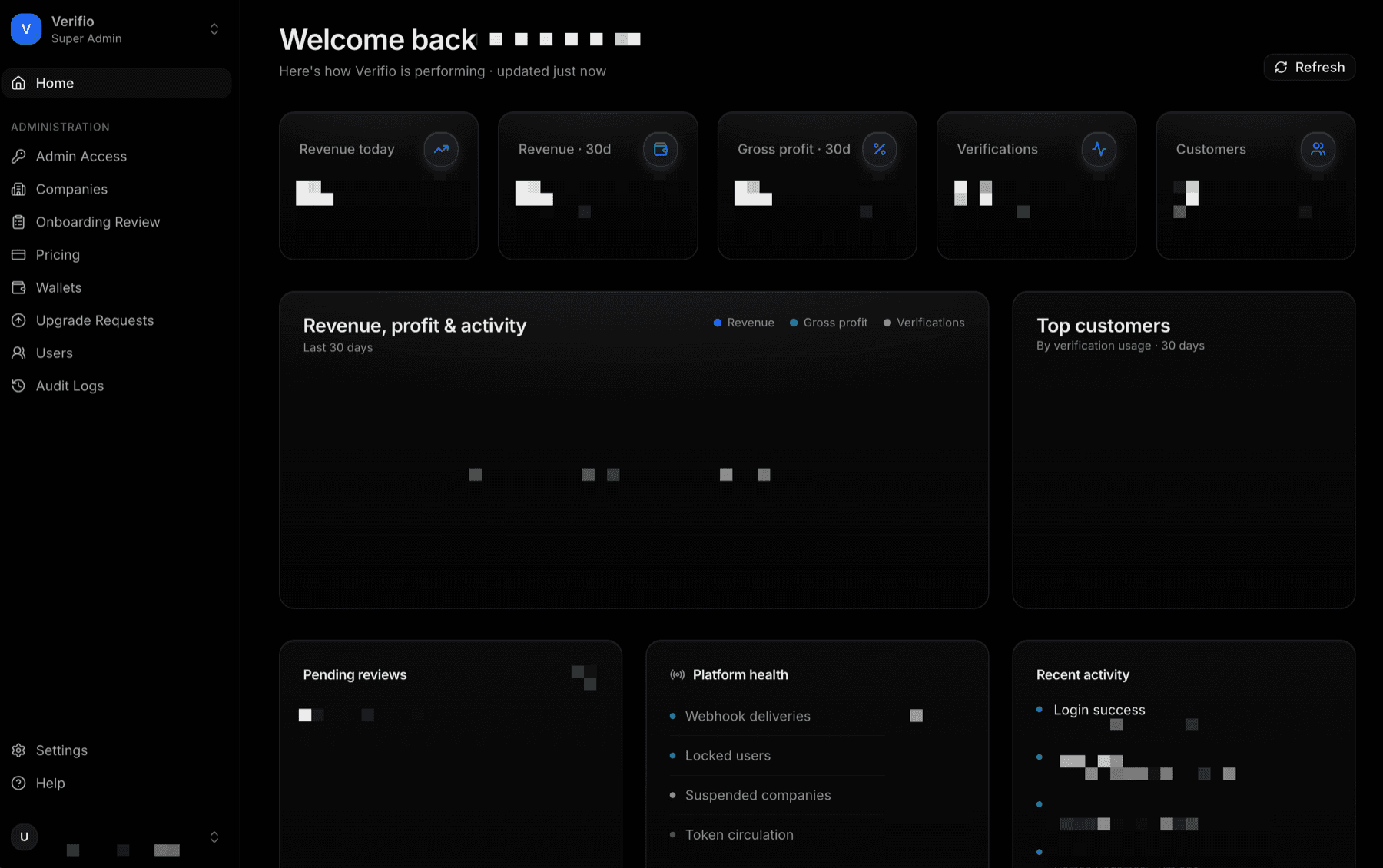
Task: Click the Refresh button
Action: (1309, 67)
